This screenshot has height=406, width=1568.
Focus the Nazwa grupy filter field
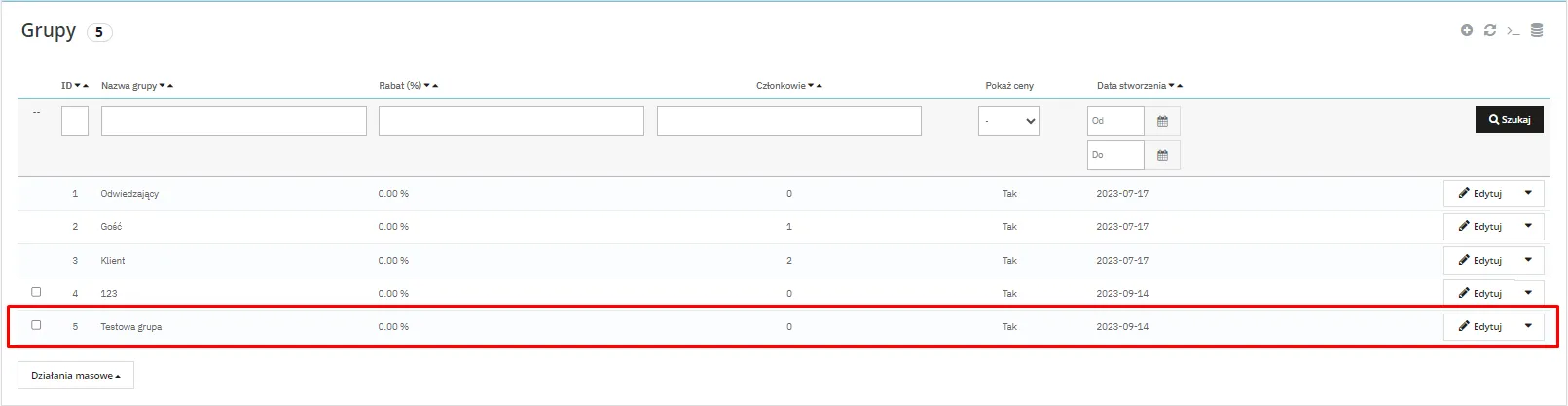234,122
